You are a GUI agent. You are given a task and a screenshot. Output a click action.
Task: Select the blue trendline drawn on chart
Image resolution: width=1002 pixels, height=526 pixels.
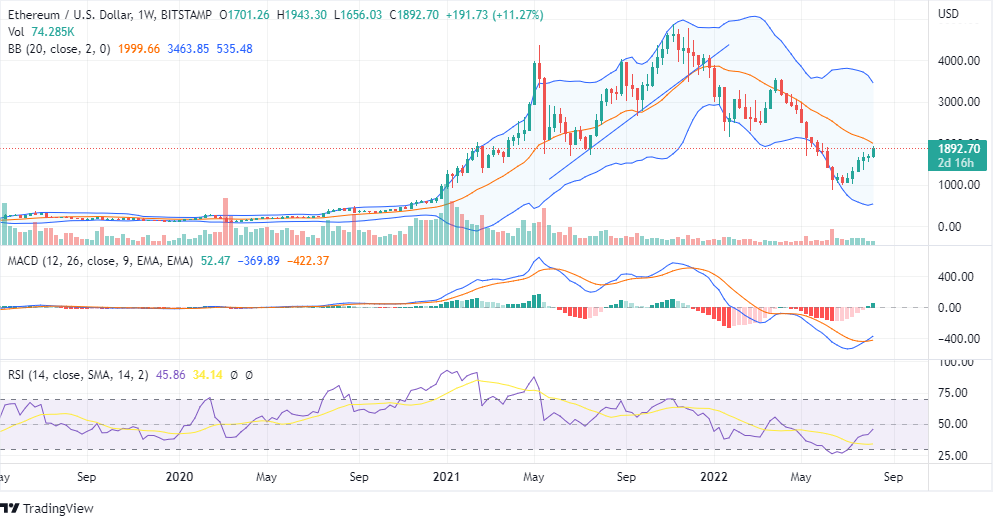[x=640, y=110]
